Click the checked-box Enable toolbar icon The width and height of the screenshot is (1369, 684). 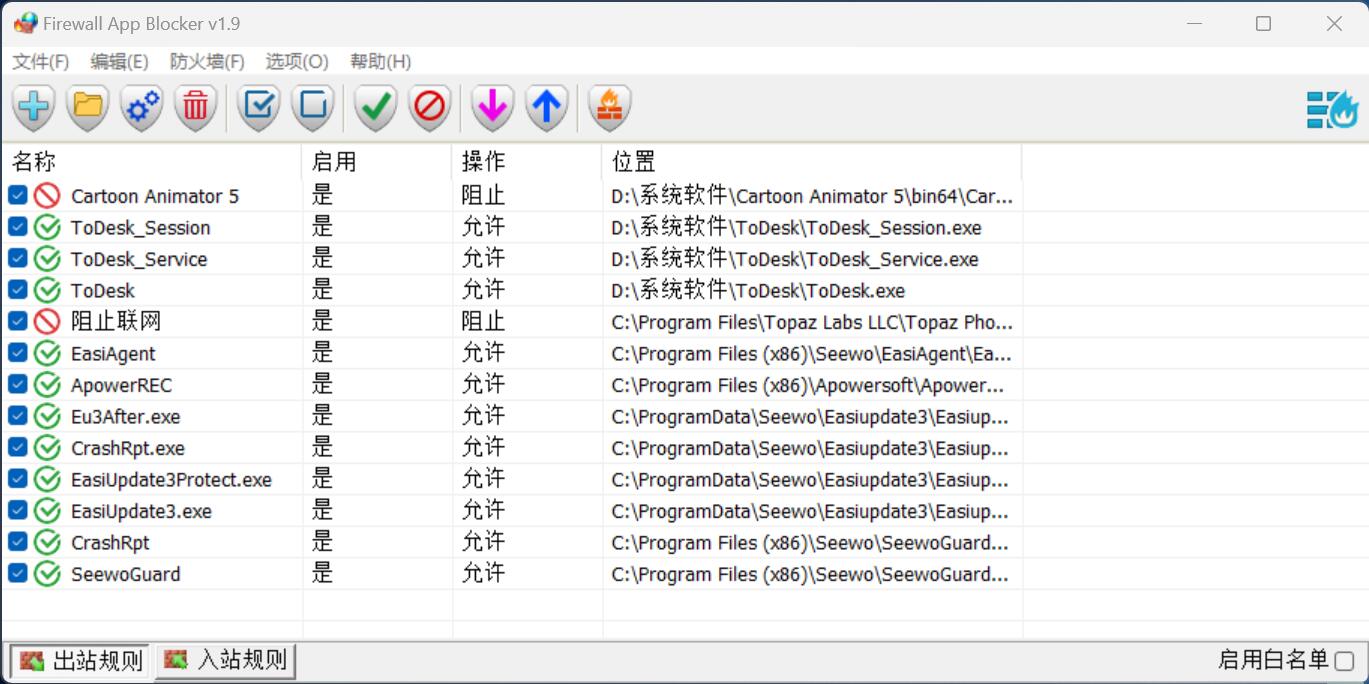(260, 106)
